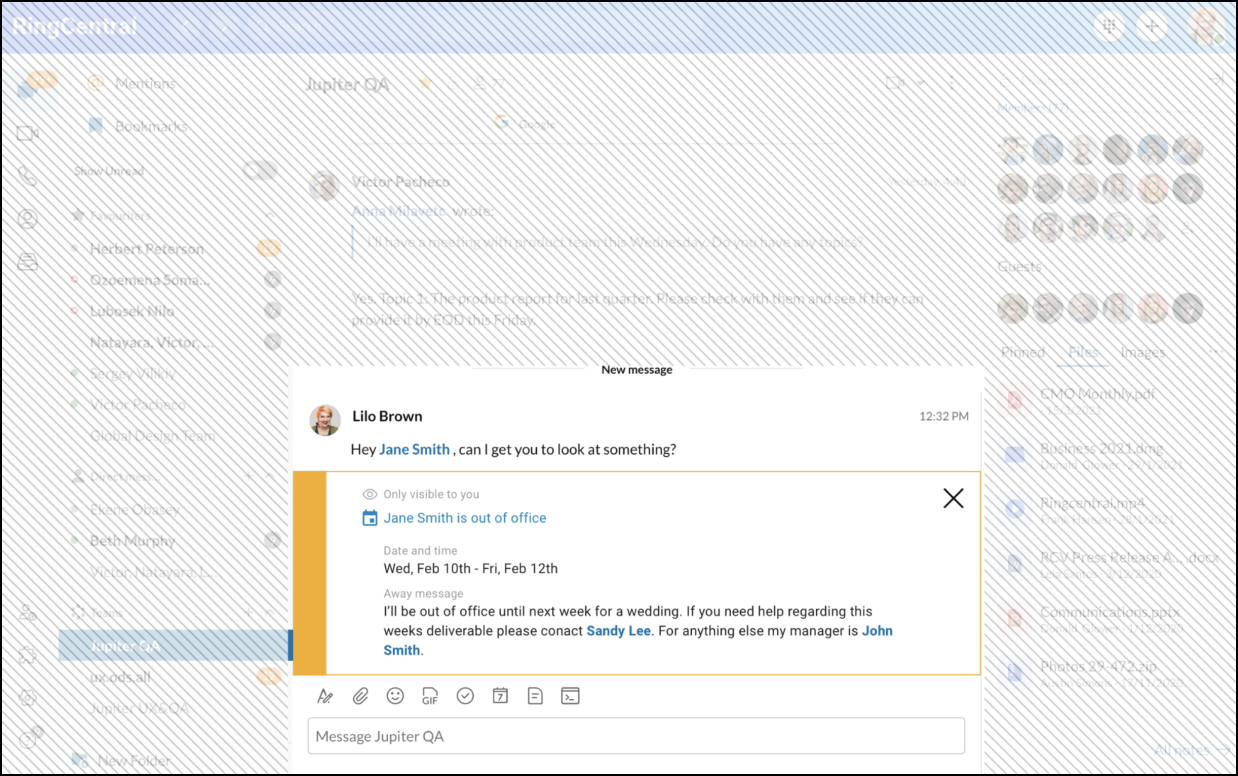Open the emoji picker

tap(395, 695)
